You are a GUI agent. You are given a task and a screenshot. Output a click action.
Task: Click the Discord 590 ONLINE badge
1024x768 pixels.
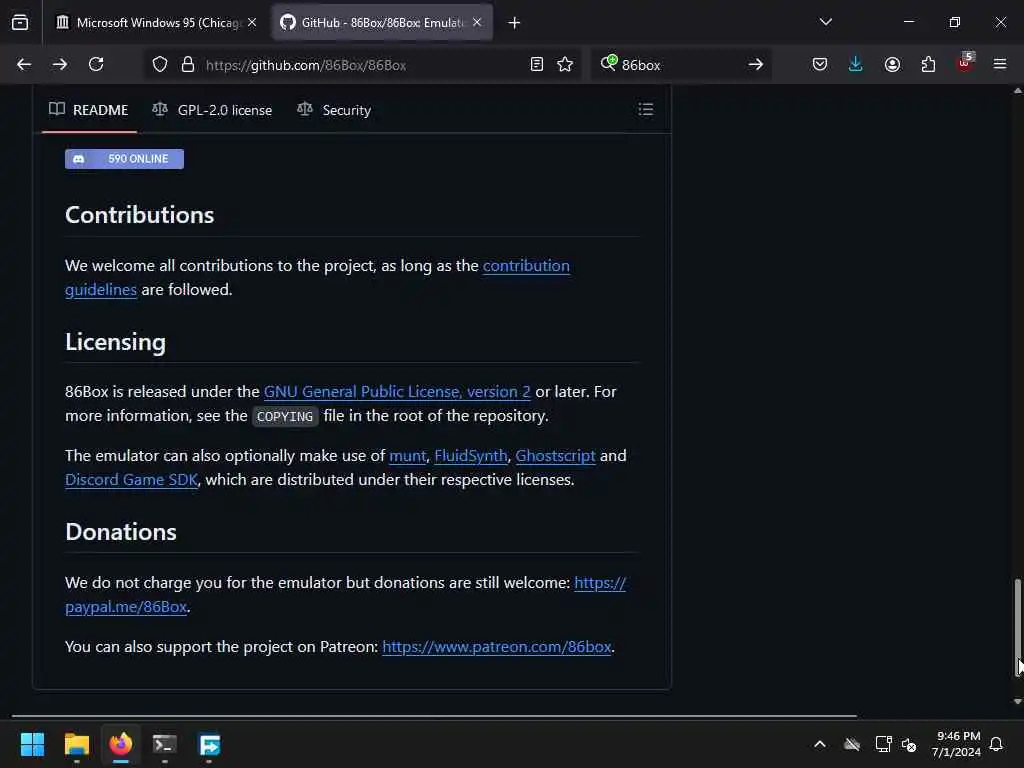pos(124,159)
